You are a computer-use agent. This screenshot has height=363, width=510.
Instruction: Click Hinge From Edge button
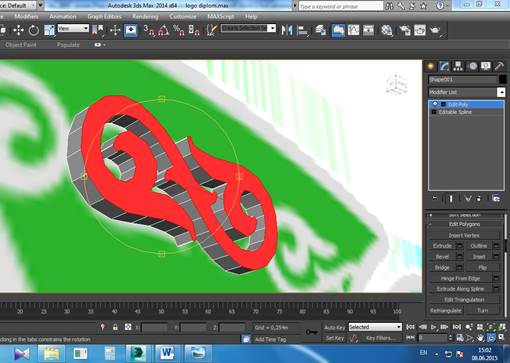click(x=460, y=278)
